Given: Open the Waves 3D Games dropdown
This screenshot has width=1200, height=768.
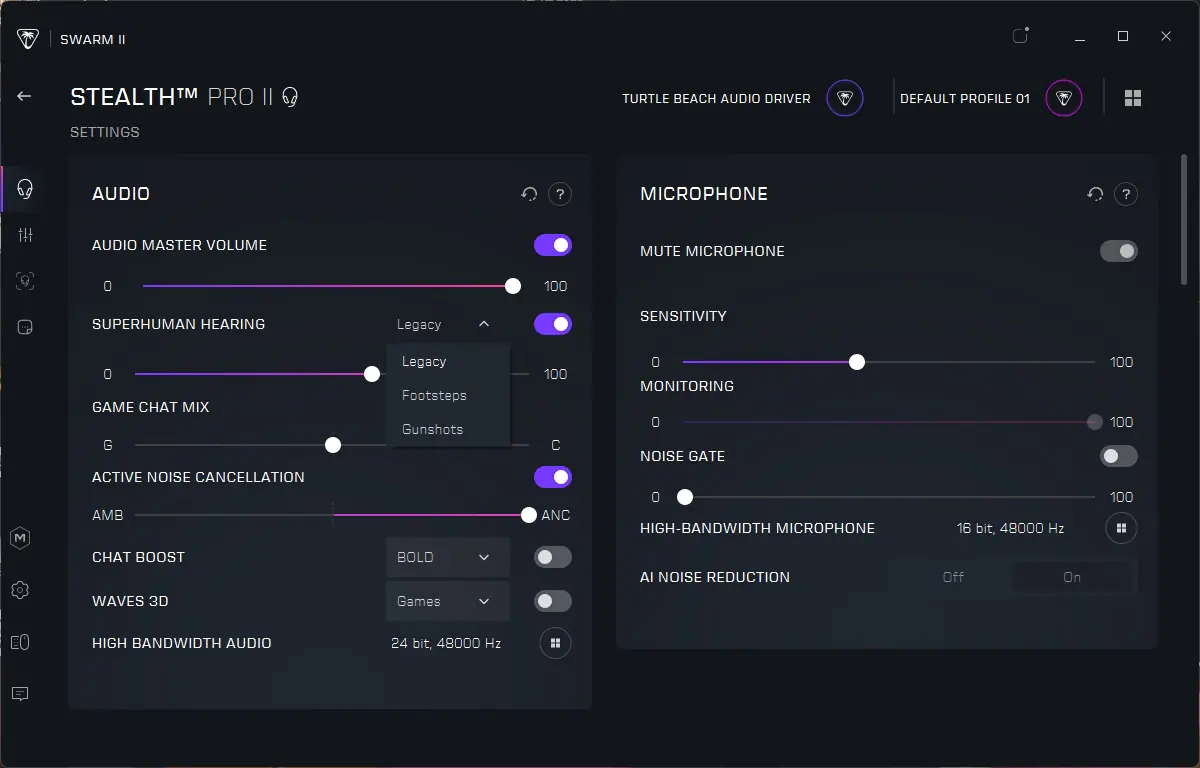Looking at the screenshot, I should [447, 601].
